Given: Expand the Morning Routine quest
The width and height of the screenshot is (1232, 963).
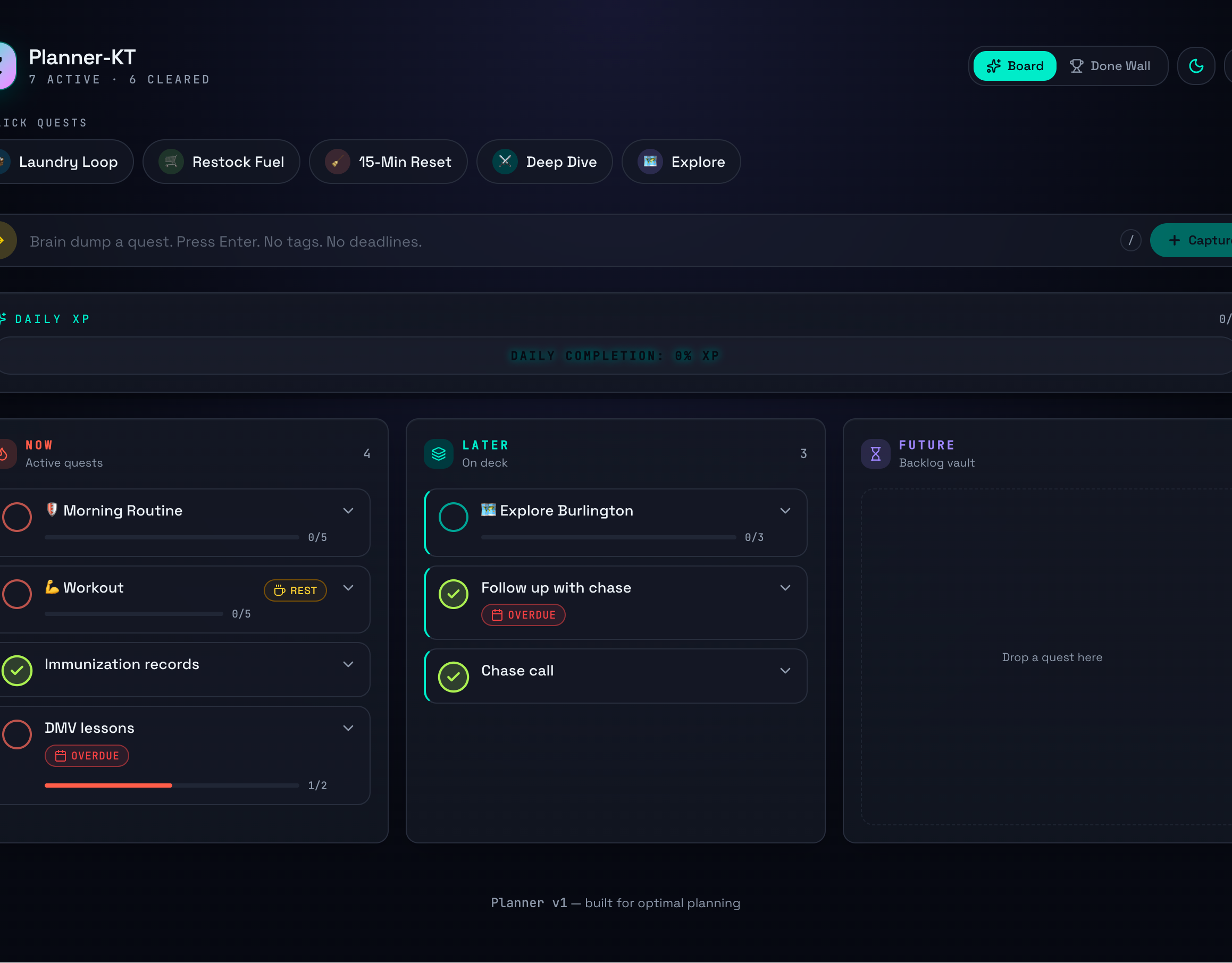Looking at the screenshot, I should point(349,511).
